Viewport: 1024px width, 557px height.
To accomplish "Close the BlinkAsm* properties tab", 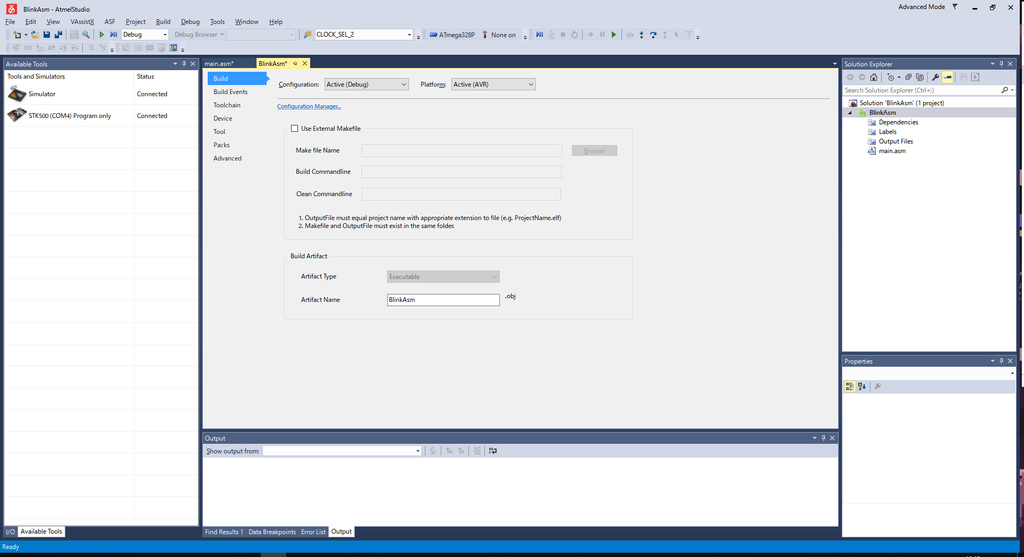I will click(x=305, y=63).
